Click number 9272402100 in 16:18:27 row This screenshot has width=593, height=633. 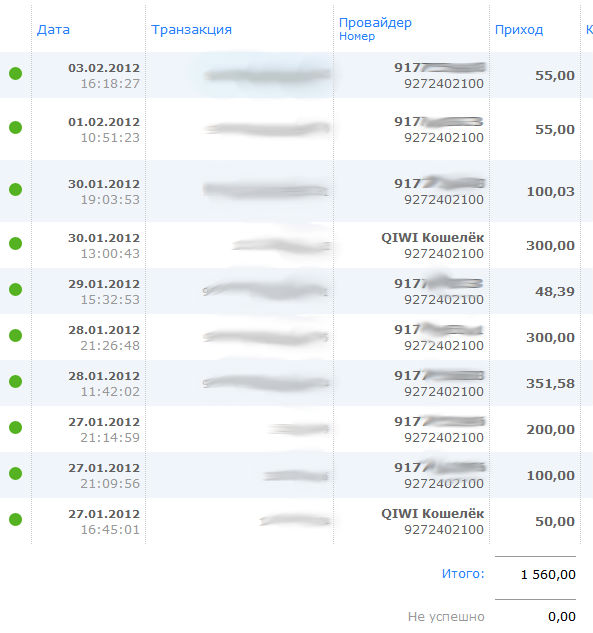[444, 84]
